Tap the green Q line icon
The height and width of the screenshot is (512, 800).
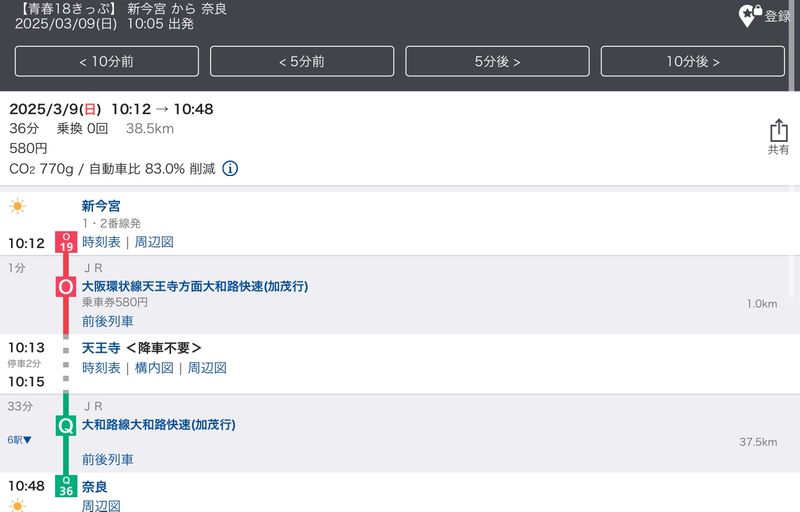coord(66,425)
